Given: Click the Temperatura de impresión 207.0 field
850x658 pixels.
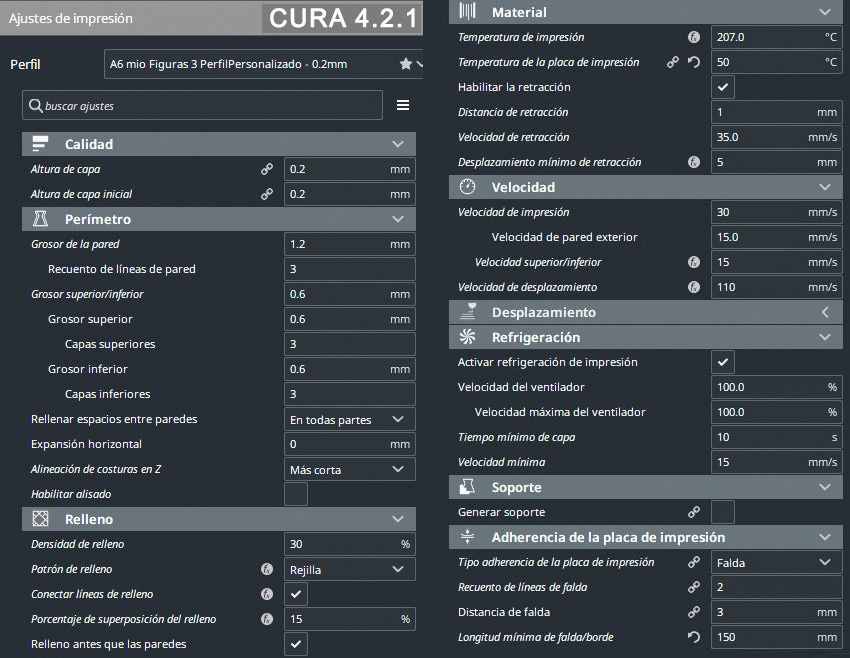Looking at the screenshot, I should tap(777, 37).
